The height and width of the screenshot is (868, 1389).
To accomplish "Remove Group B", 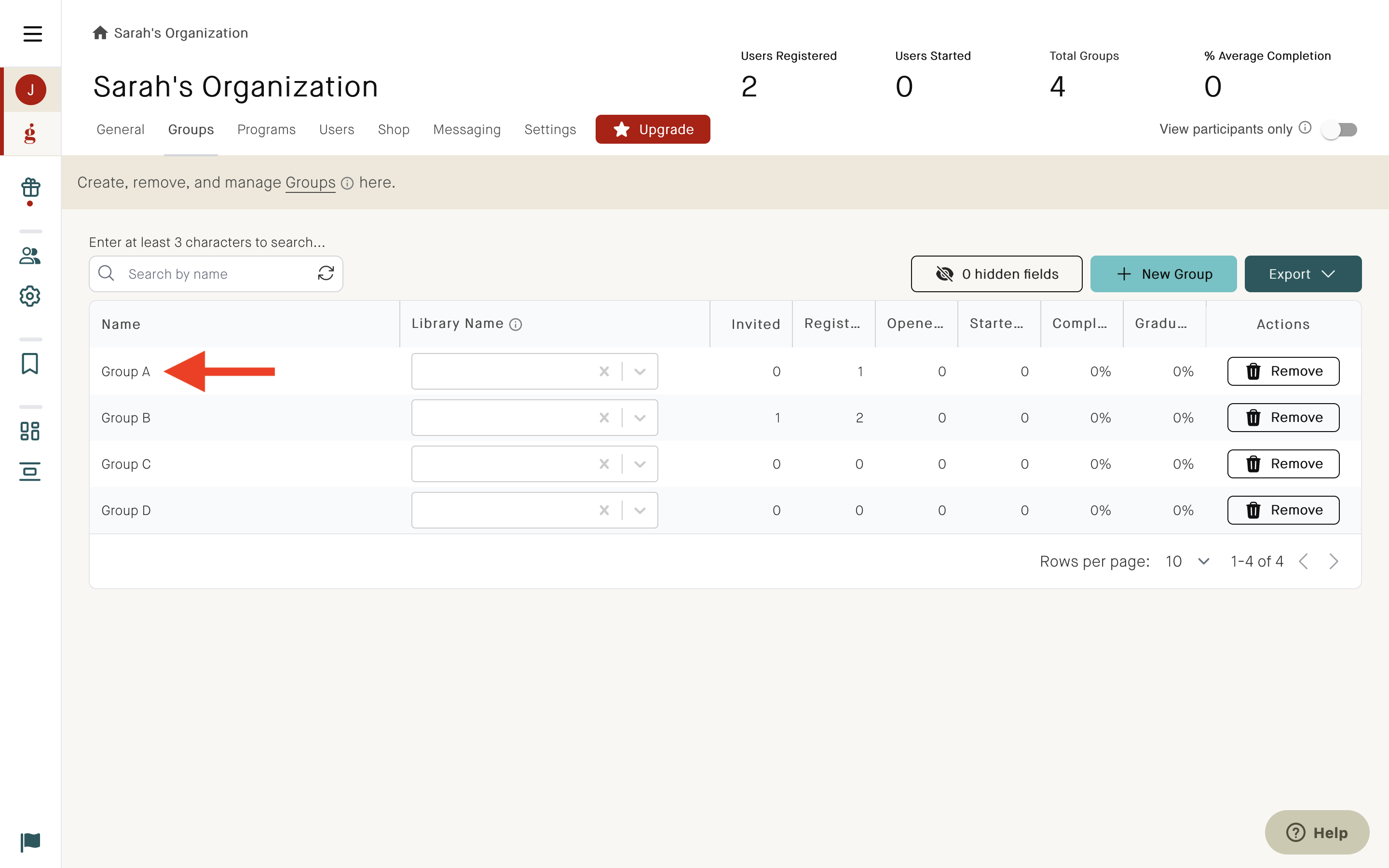I will coord(1283,417).
